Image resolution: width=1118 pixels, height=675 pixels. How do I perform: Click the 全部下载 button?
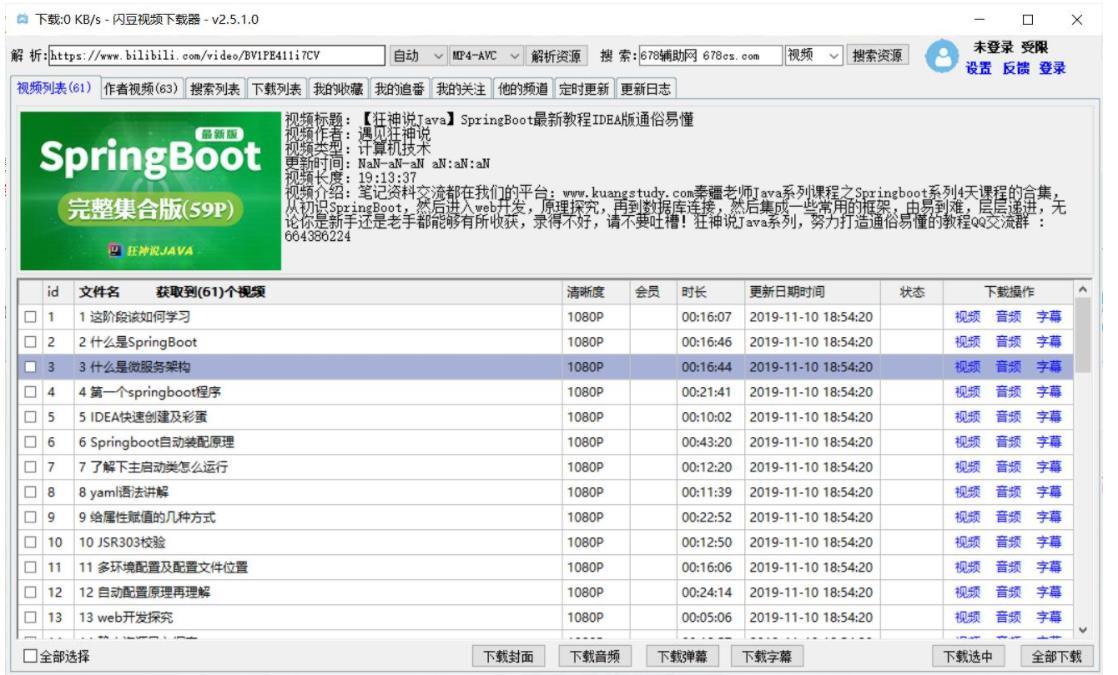(1056, 657)
